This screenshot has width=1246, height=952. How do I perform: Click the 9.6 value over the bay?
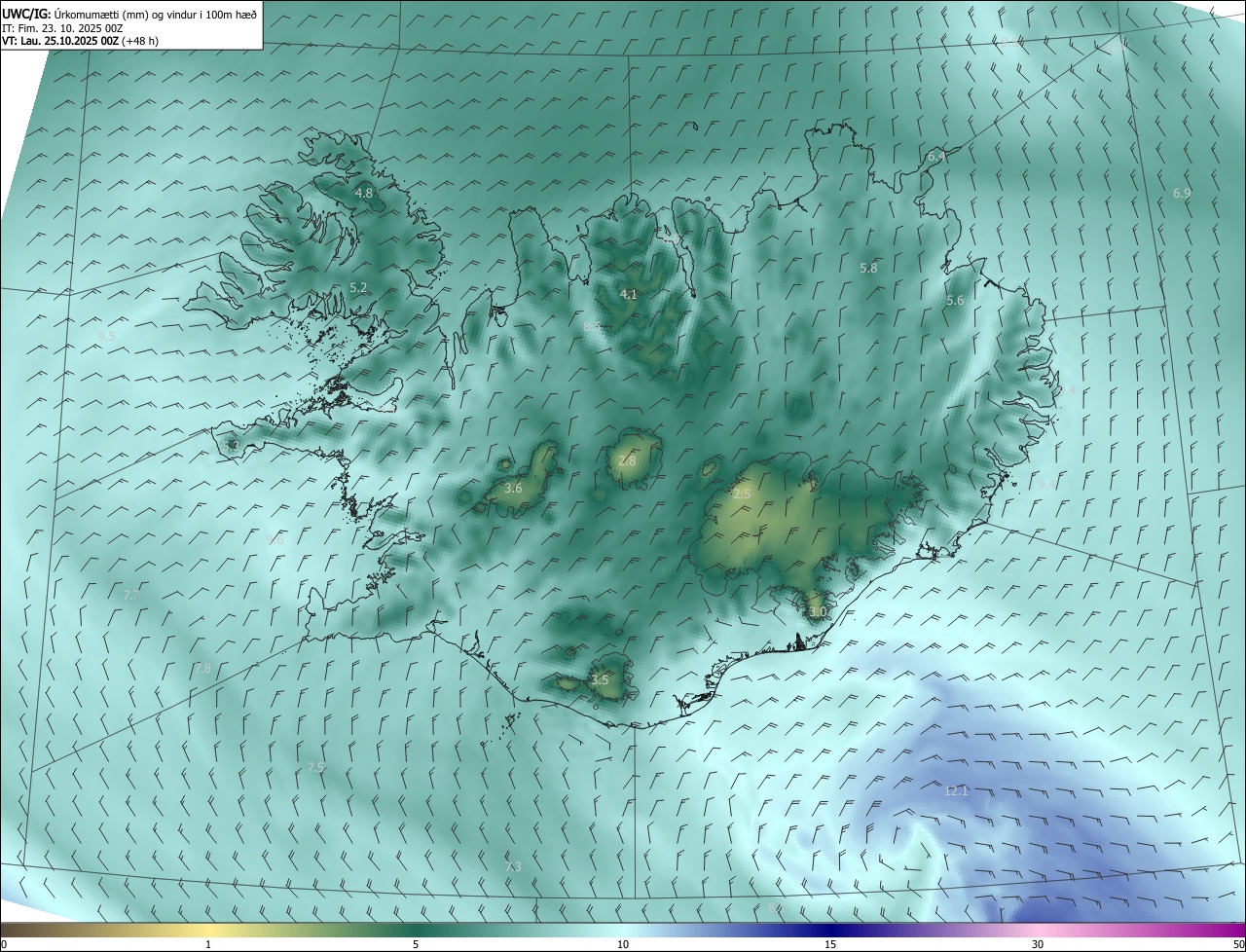pyautogui.click(x=275, y=540)
